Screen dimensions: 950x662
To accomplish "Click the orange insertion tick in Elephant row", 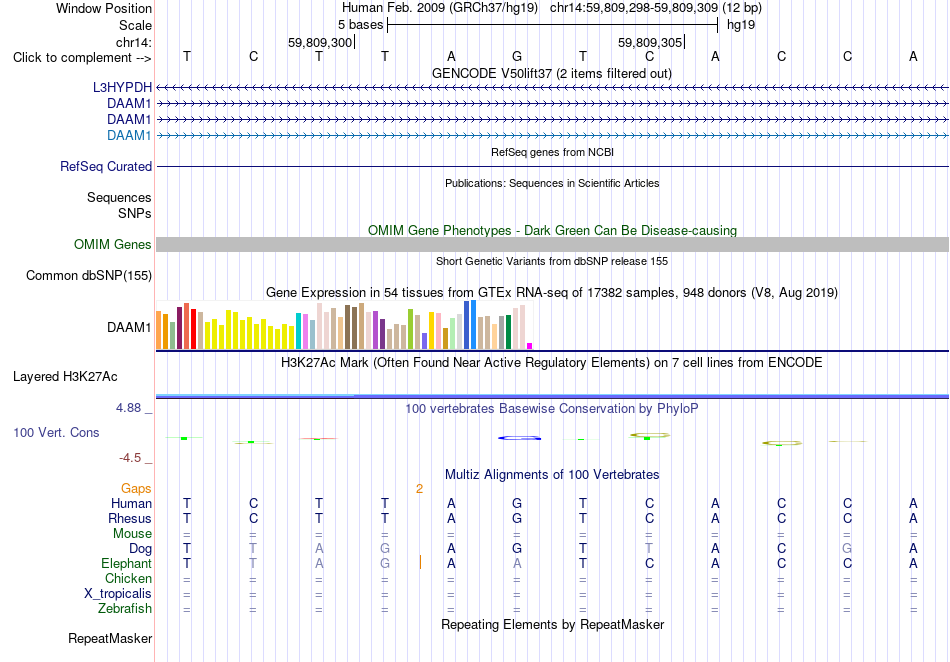I will [x=420, y=563].
